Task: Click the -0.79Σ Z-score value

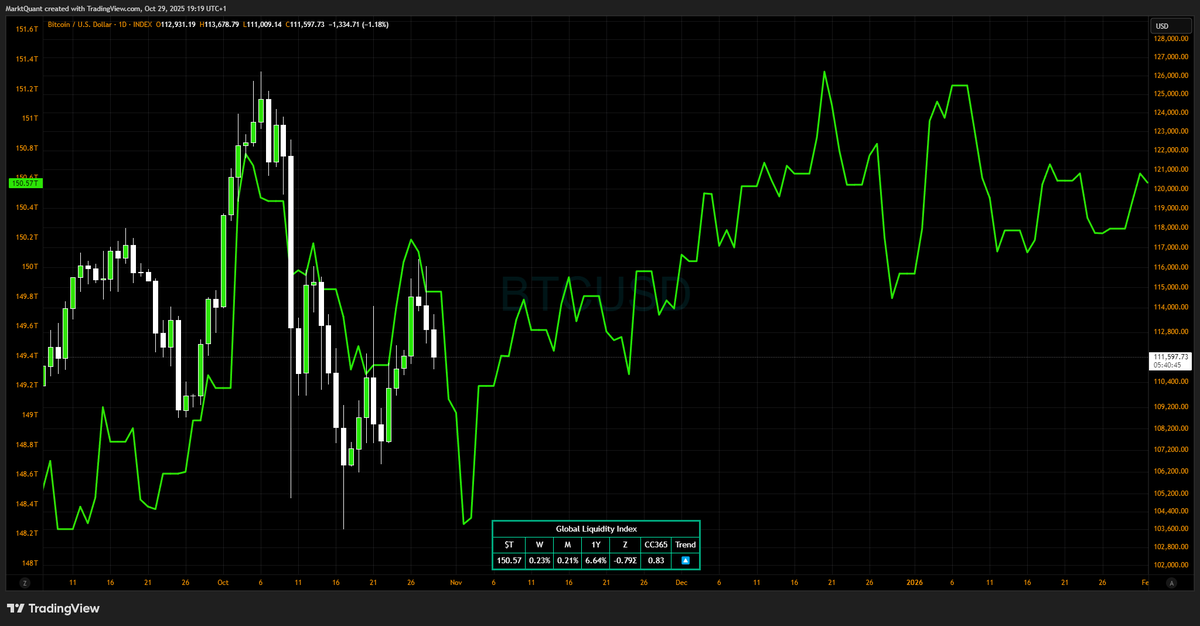Action: pos(624,560)
